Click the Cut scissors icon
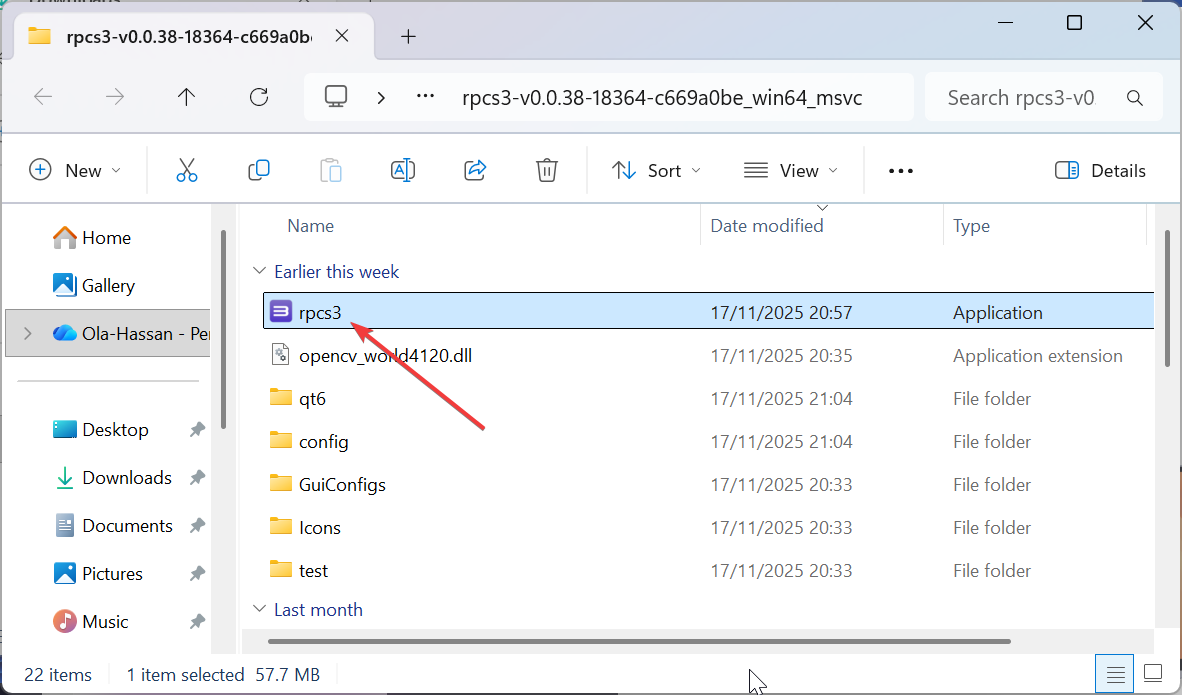1182x695 pixels. 187,170
